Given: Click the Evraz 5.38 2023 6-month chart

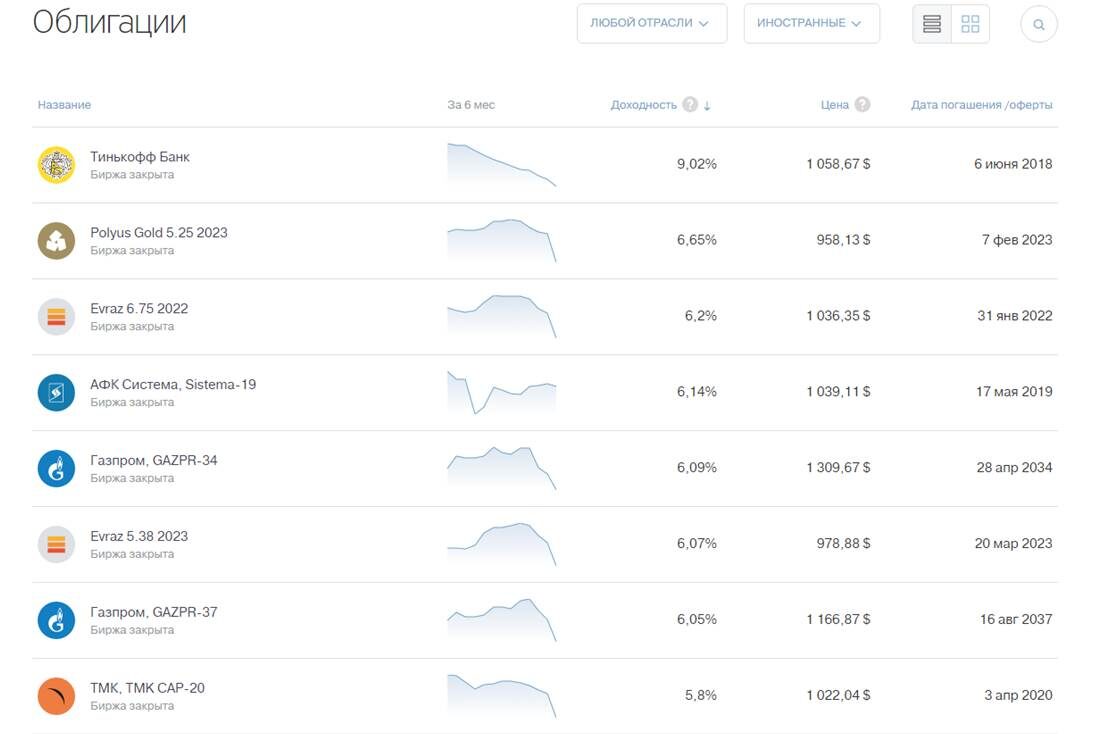Looking at the screenshot, I should 502,545.
